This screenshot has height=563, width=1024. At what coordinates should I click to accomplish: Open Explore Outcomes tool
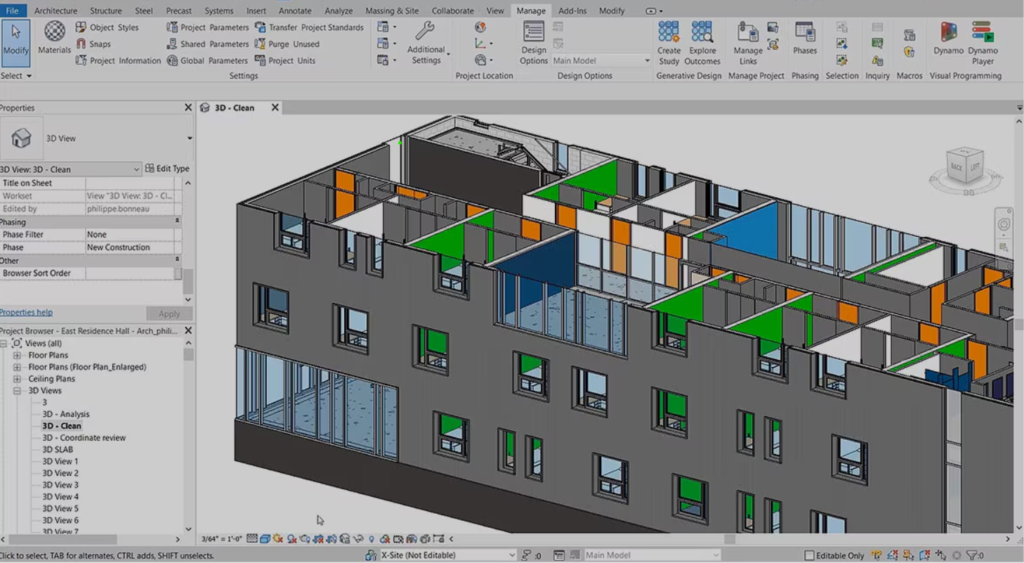click(702, 37)
